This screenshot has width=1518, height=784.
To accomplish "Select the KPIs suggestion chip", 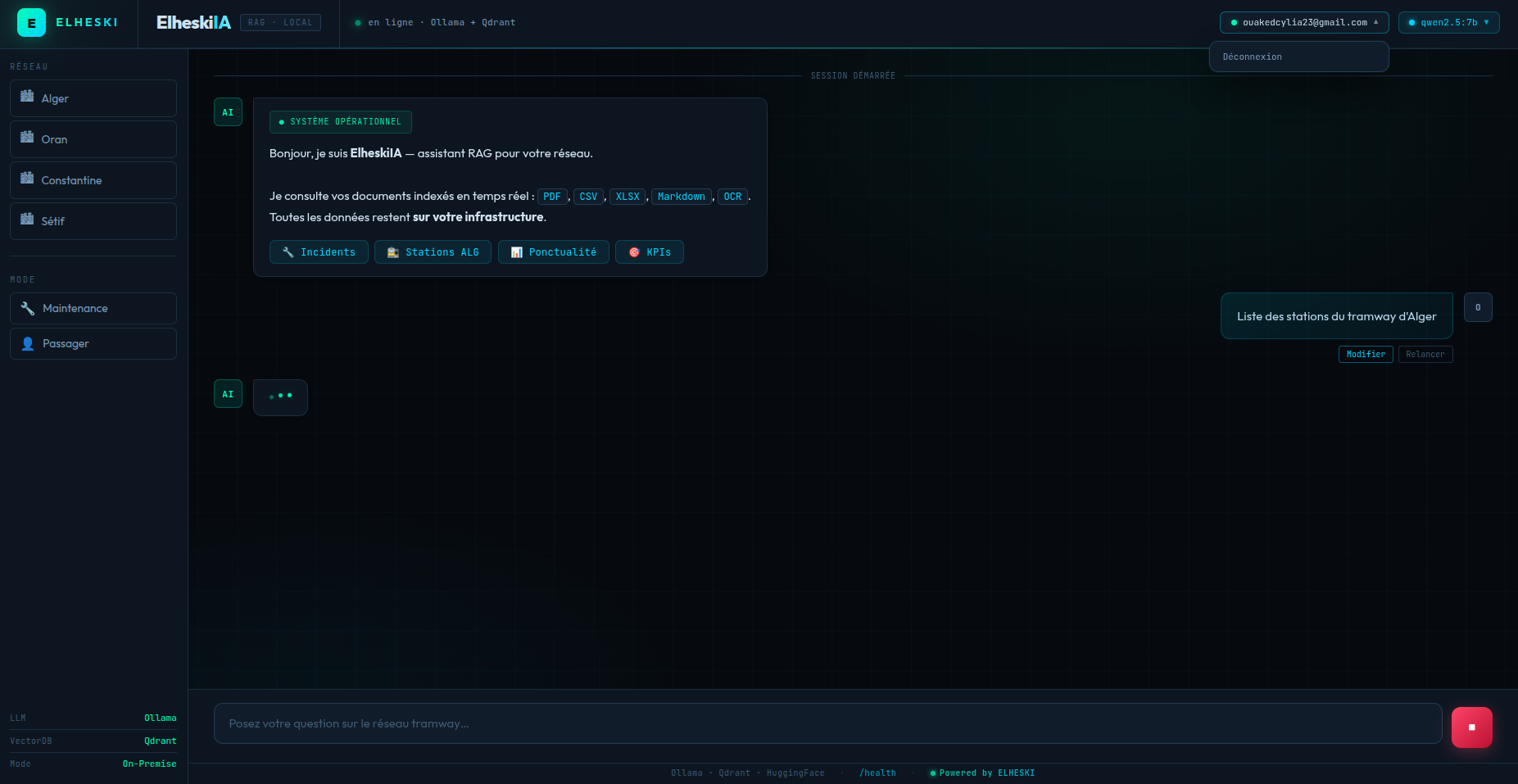I will (x=650, y=252).
